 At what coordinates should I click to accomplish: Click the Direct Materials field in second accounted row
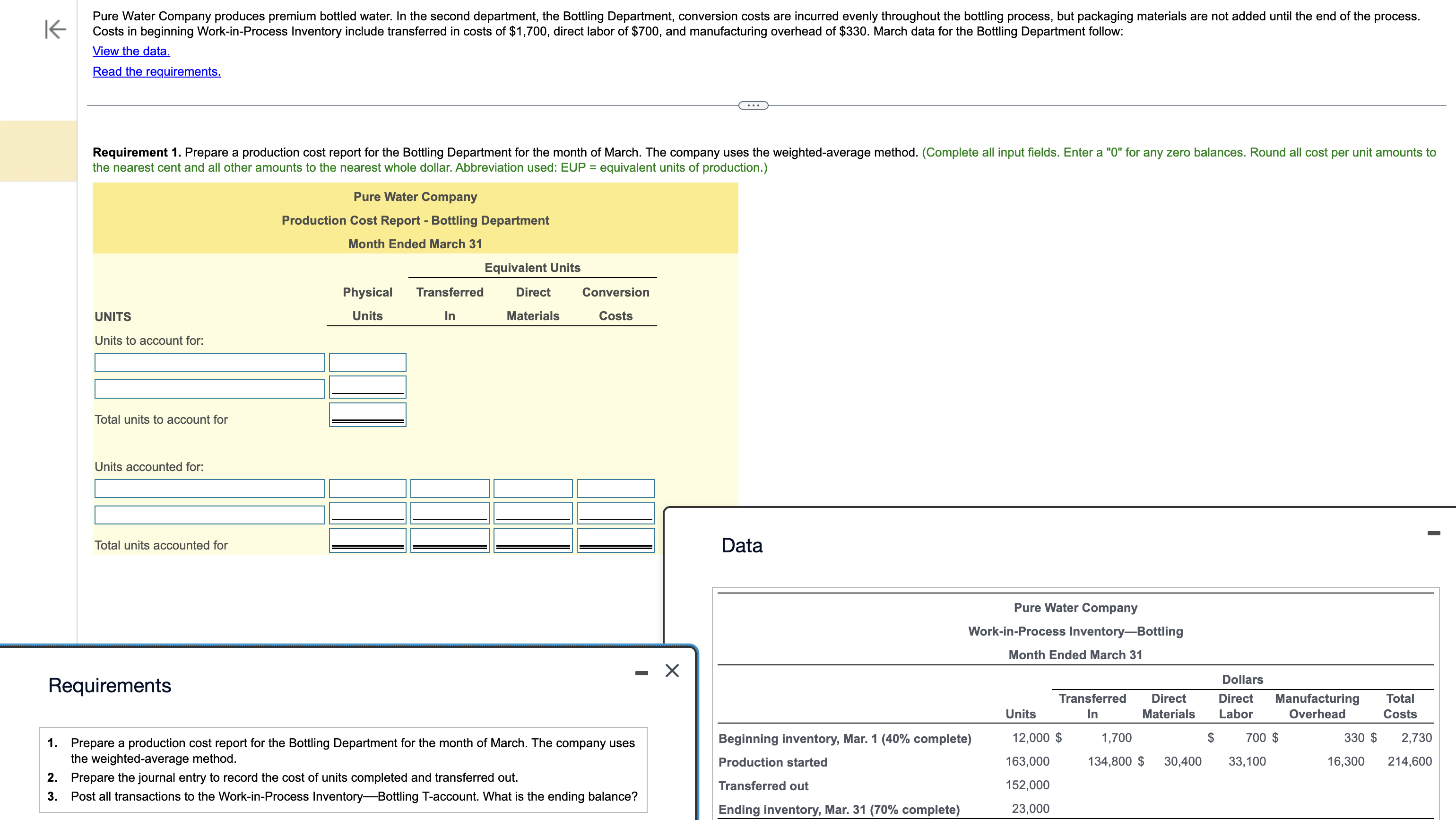[532, 514]
